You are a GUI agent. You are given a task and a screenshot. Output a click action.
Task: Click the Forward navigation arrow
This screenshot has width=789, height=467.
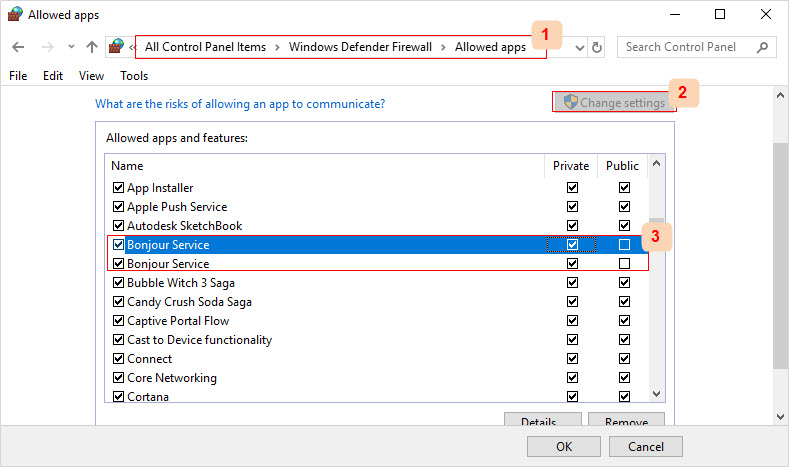tap(48, 47)
